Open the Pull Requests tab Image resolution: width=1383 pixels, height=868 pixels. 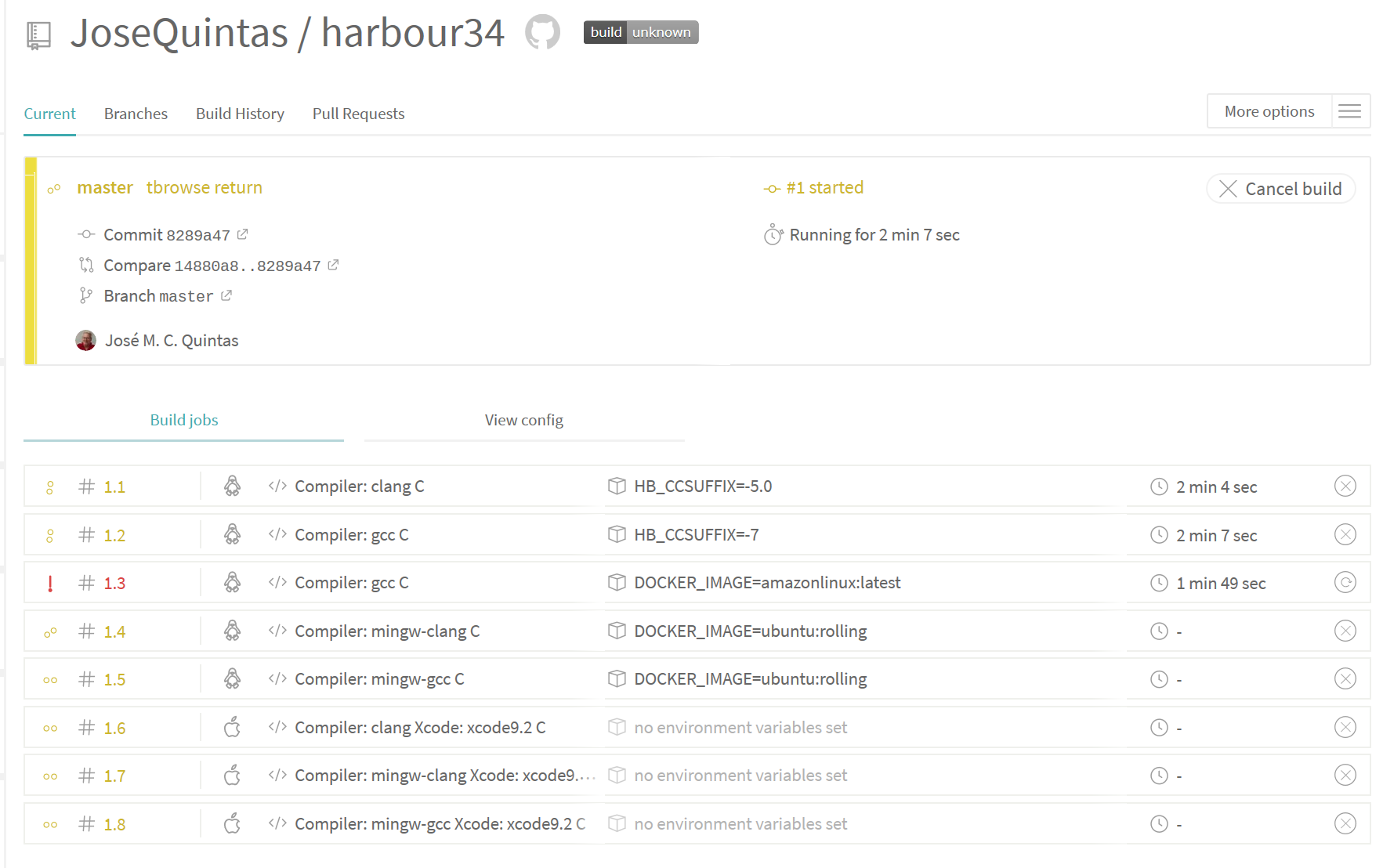358,114
